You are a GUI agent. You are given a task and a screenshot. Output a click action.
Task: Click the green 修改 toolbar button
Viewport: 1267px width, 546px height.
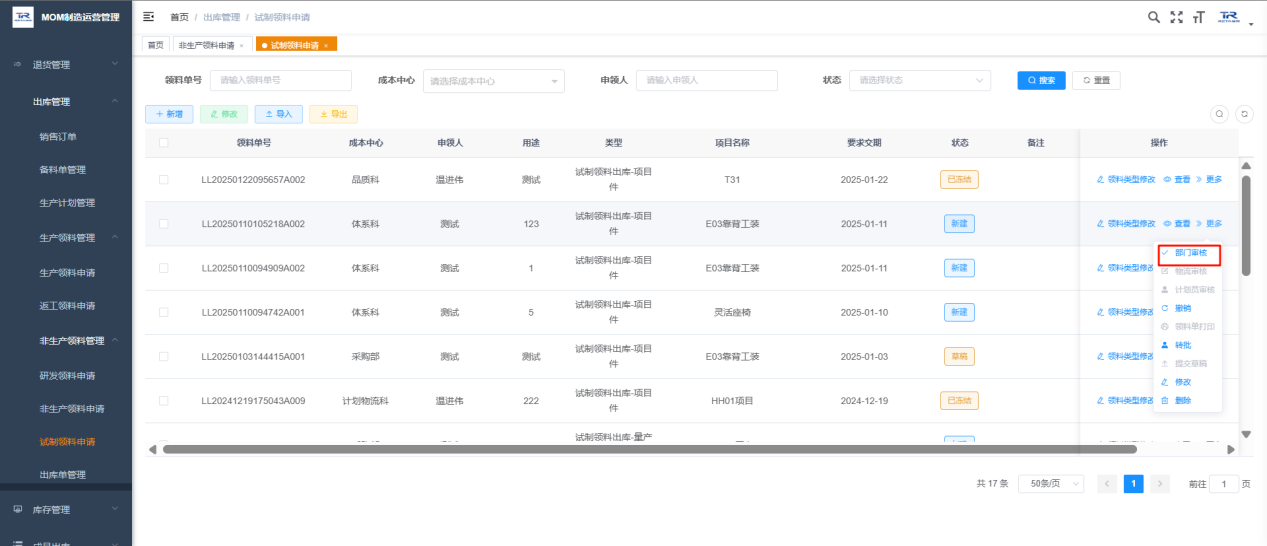tap(224, 114)
